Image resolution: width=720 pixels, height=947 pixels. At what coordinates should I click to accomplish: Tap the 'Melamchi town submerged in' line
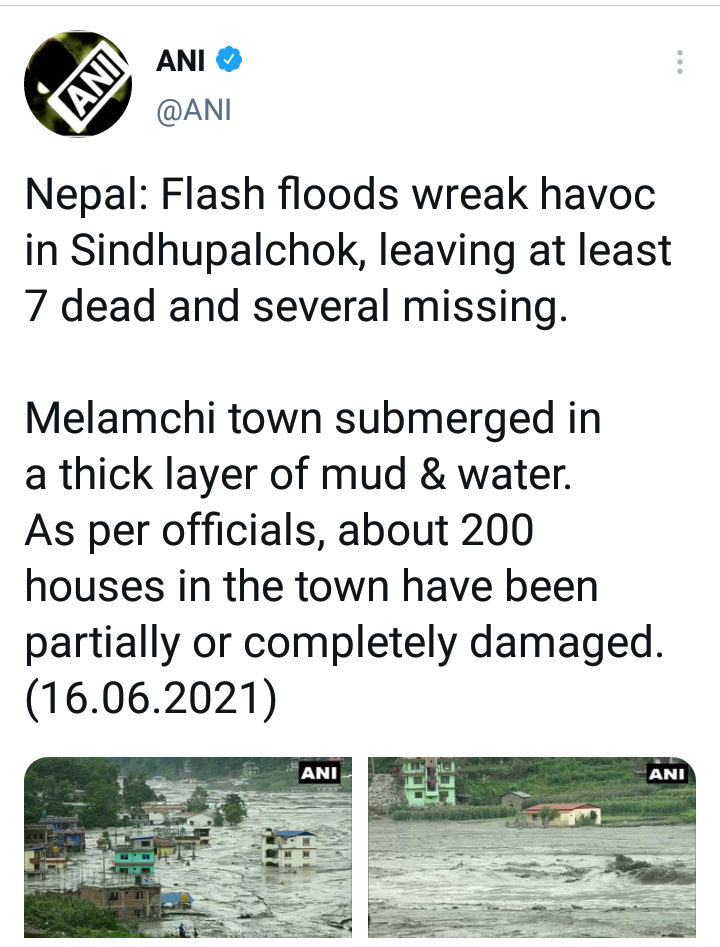point(313,418)
